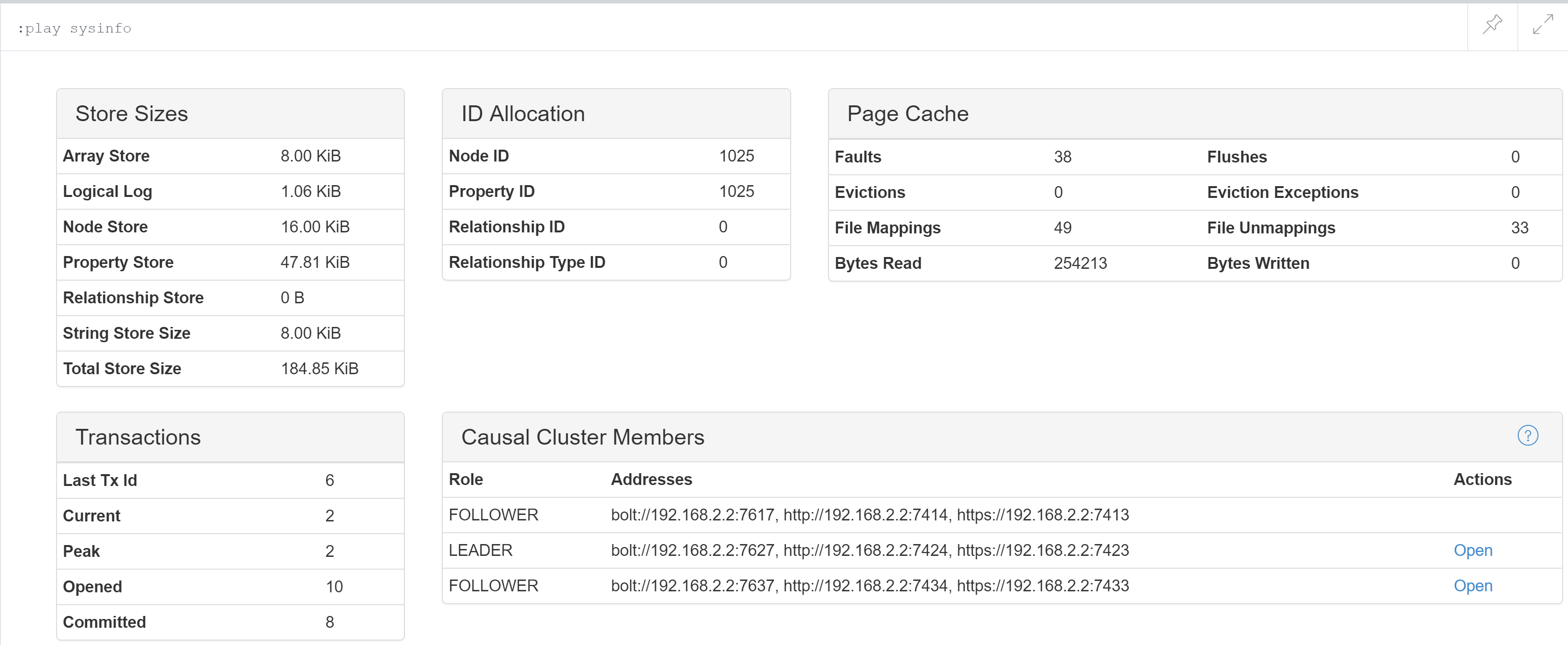Click the String Store Size value
The width and height of the screenshot is (1568, 645).
pyautogui.click(x=310, y=332)
